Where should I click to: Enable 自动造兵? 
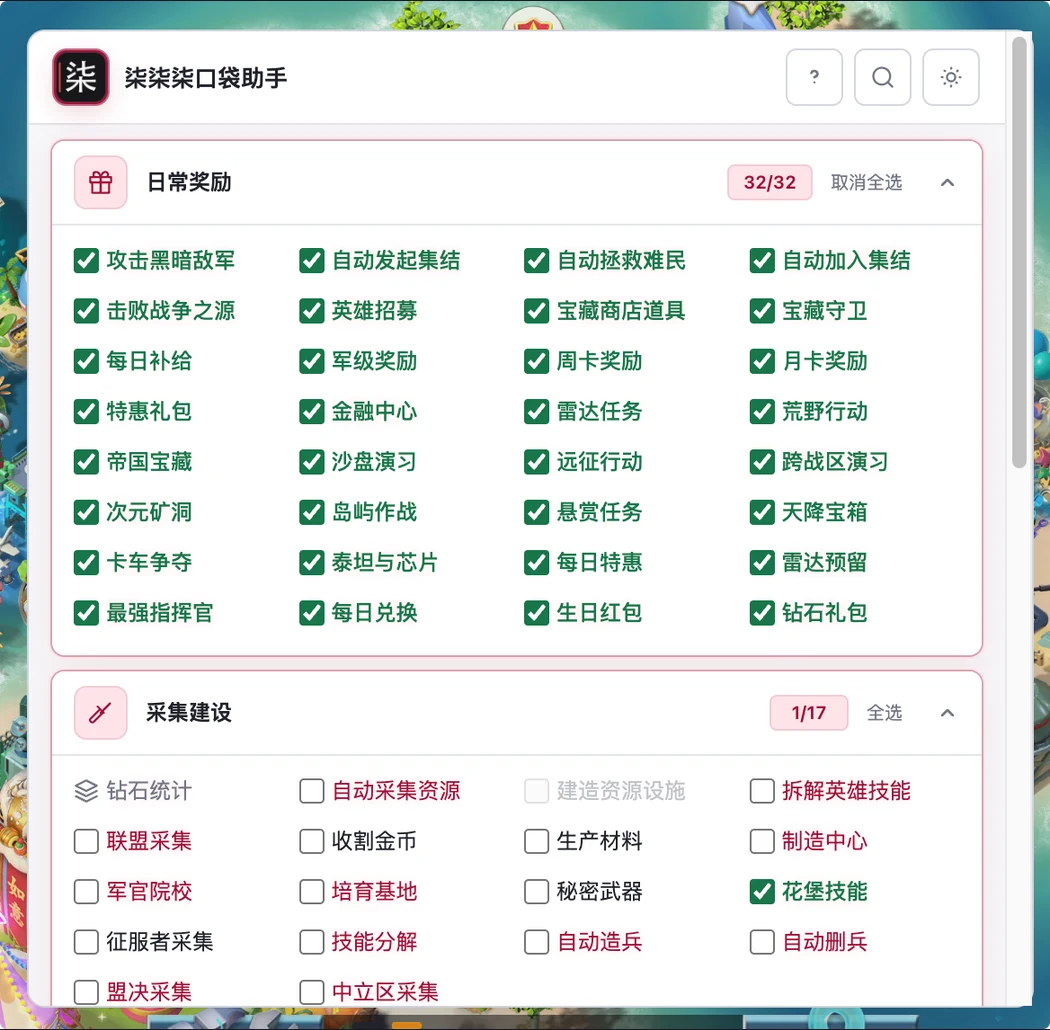[536, 942]
